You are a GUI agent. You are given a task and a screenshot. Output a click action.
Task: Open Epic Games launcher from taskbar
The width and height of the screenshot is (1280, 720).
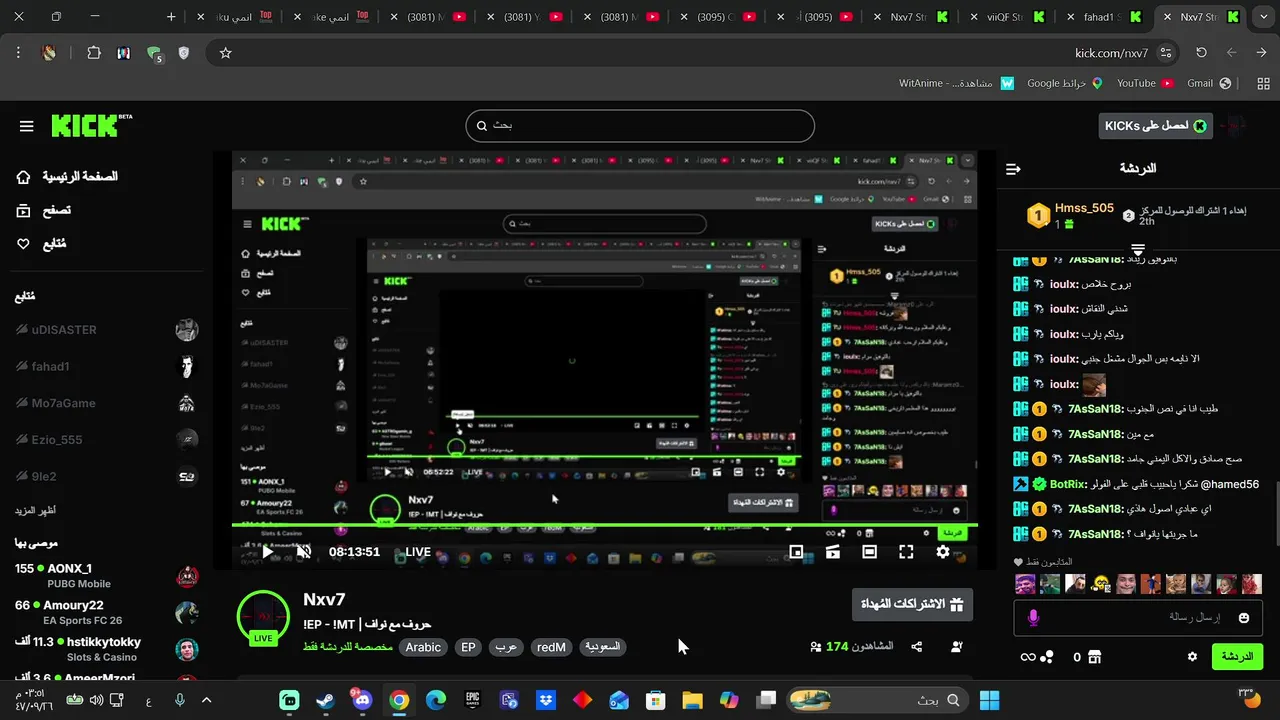pos(472,700)
